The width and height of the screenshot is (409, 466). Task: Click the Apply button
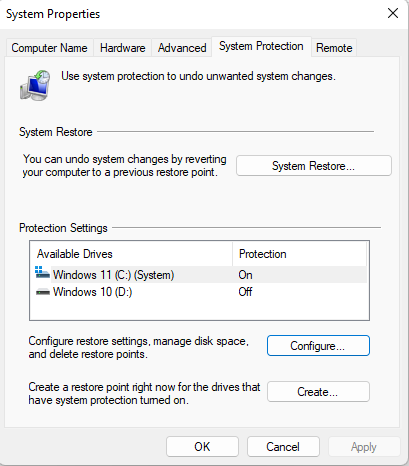364,447
